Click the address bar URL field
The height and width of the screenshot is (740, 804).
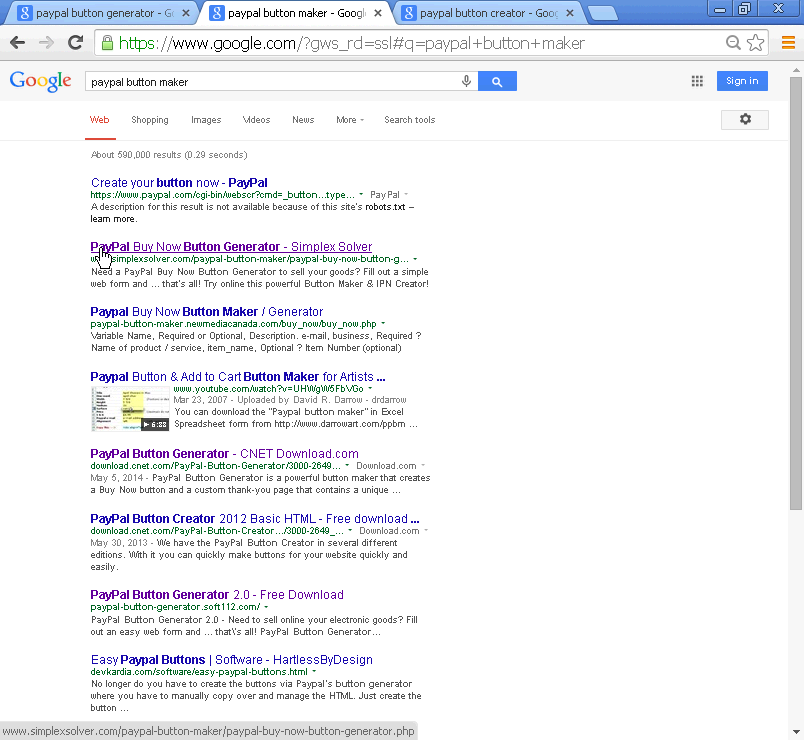pyautogui.click(x=410, y=43)
